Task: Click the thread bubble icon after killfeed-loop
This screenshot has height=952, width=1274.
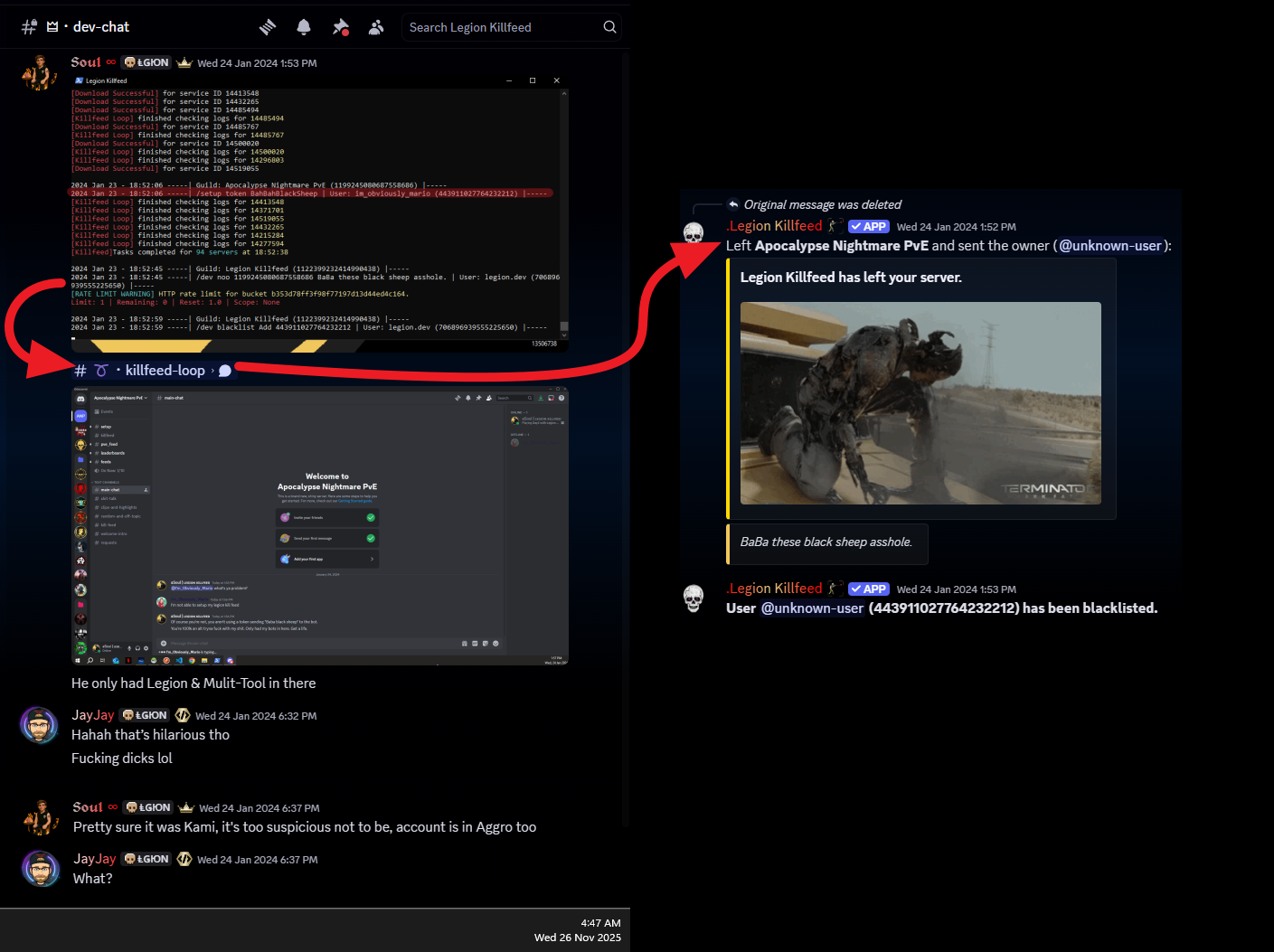Action: pyautogui.click(x=225, y=371)
